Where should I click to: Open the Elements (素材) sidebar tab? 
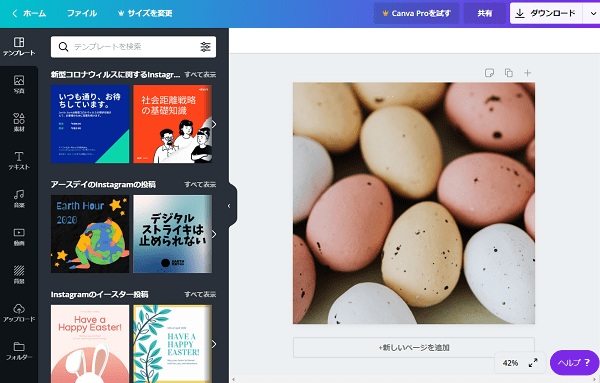coord(19,122)
